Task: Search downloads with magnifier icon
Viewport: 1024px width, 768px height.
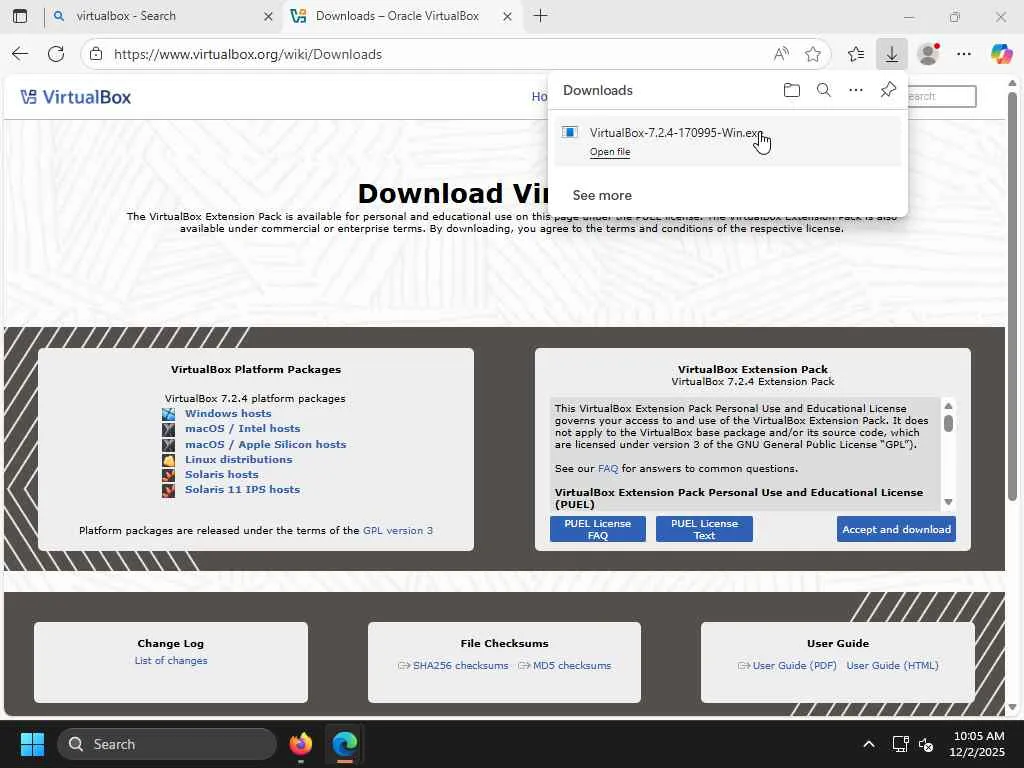Action: pyautogui.click(x=824, y=90)
